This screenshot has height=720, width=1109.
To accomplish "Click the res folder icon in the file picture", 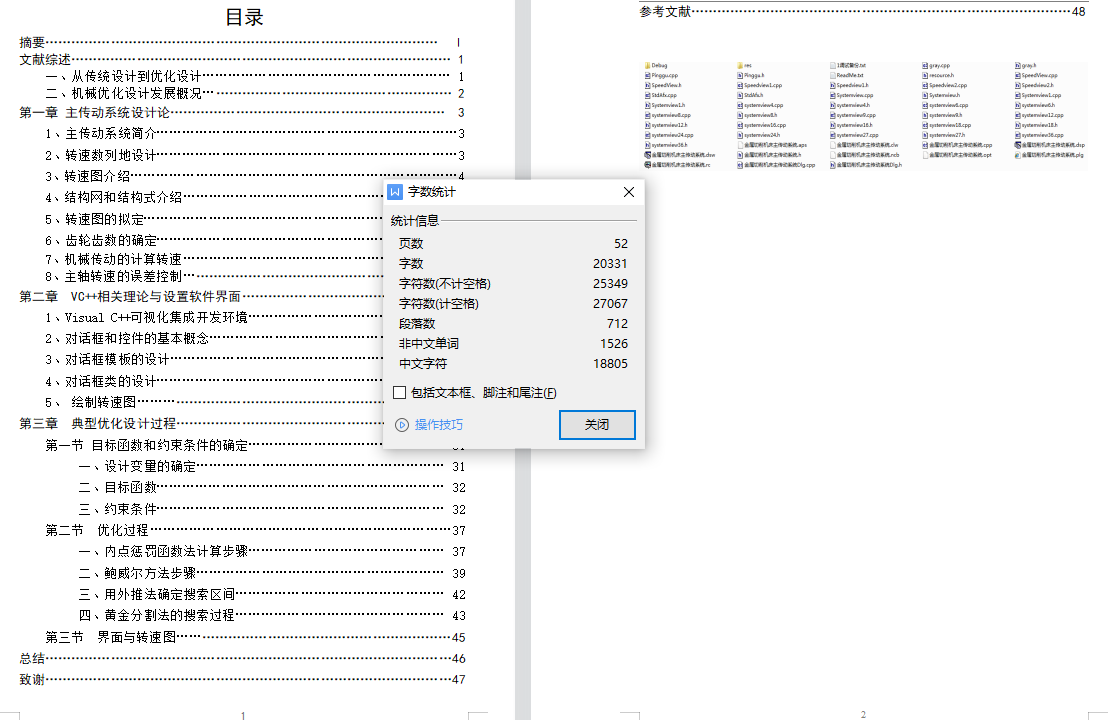I will point(740,65).
